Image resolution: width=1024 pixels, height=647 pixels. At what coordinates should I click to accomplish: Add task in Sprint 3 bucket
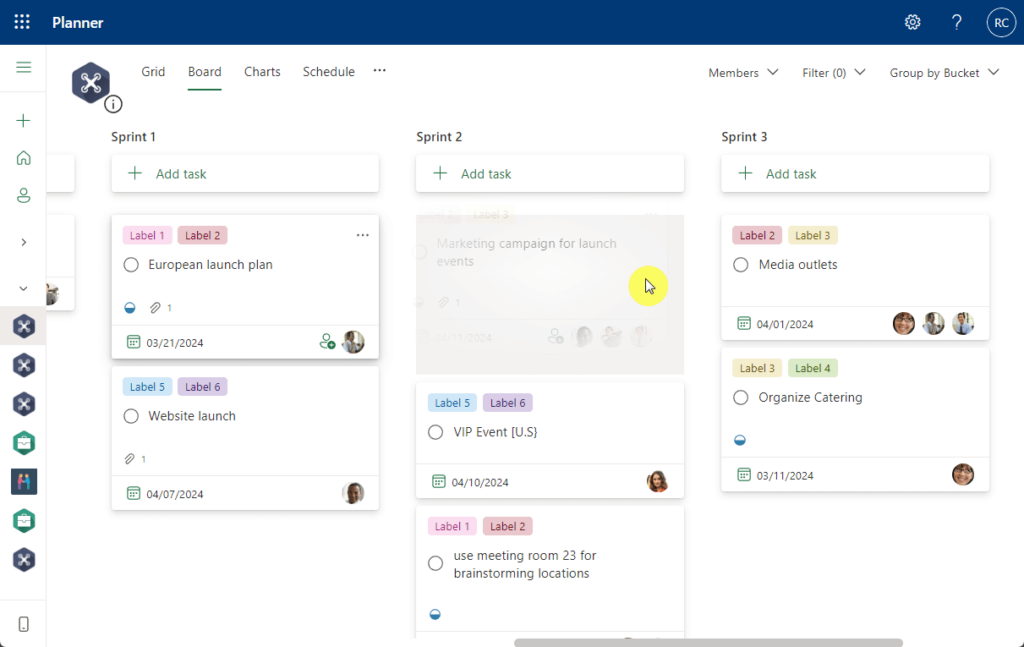[855, 174]
